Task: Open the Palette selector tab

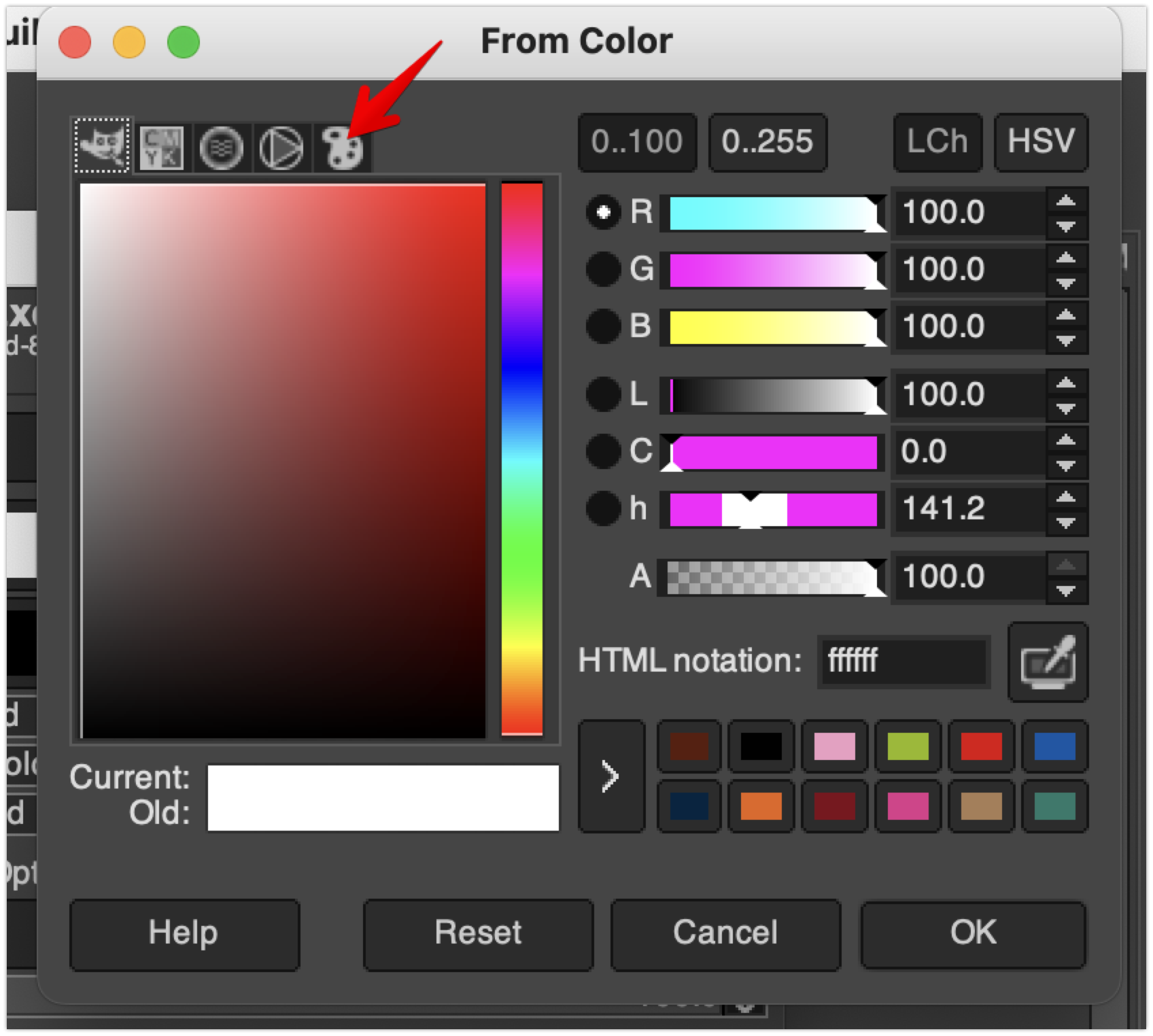Action: (342, 148)
